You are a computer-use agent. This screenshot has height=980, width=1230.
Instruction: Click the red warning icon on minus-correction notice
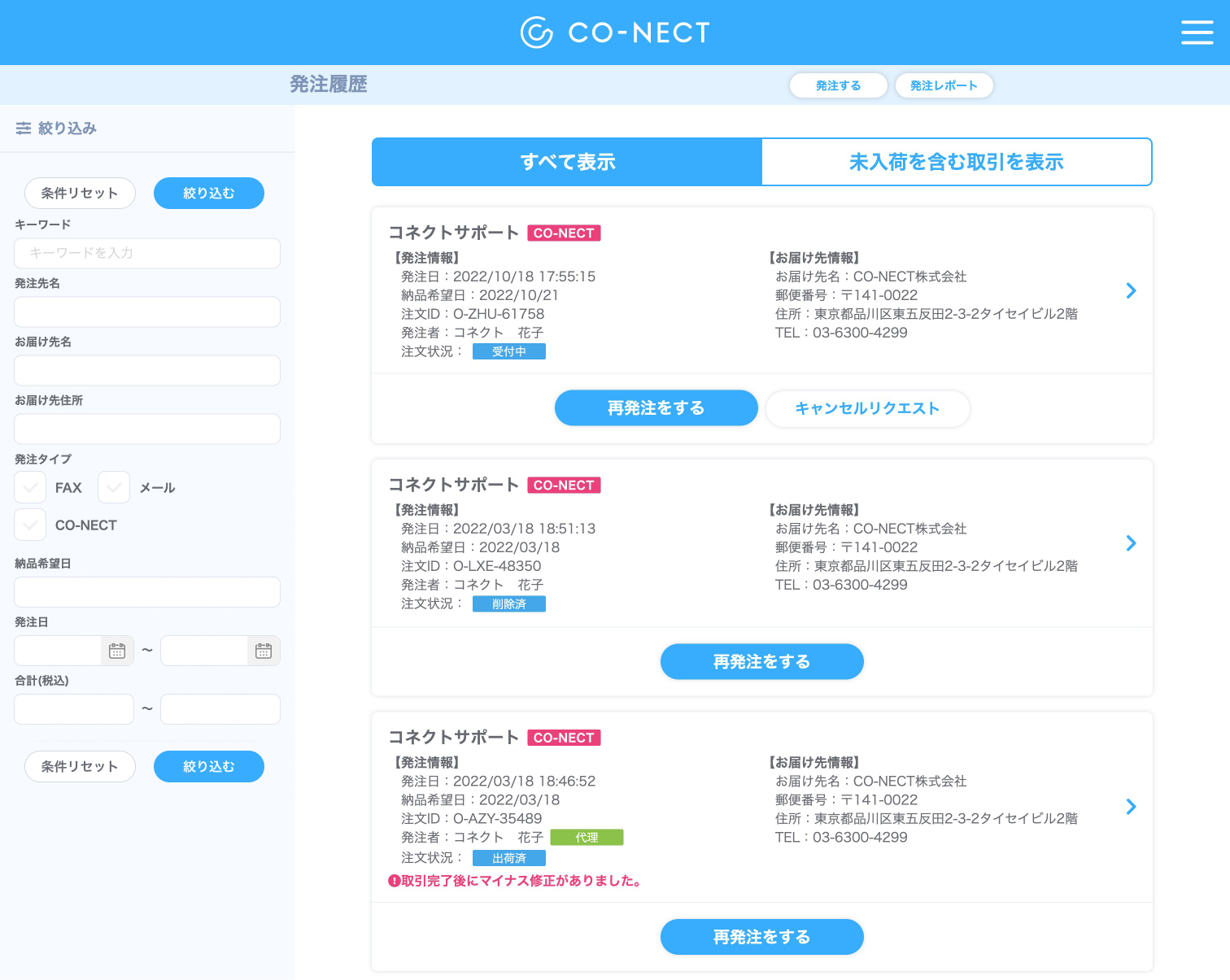[395, 881]
